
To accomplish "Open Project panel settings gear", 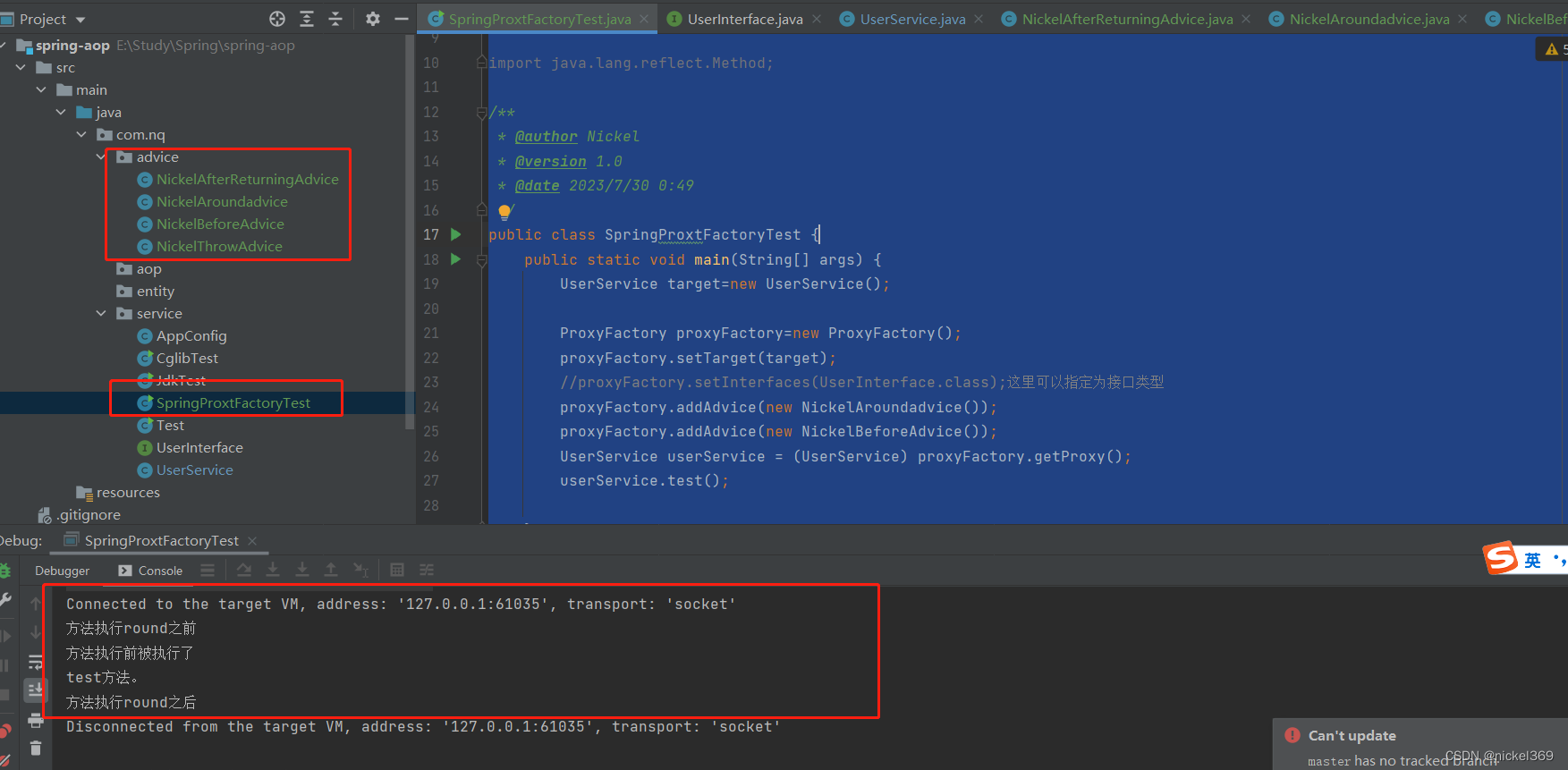I will click(x=373, y=19).
